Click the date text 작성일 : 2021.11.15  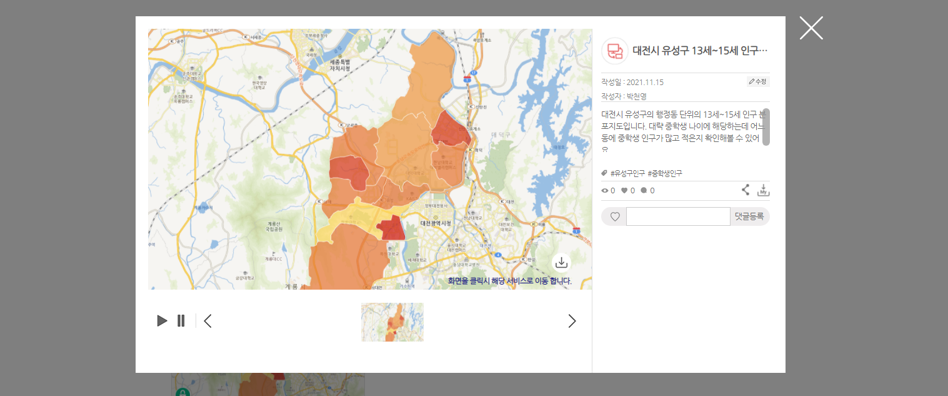tap(632, 82)
